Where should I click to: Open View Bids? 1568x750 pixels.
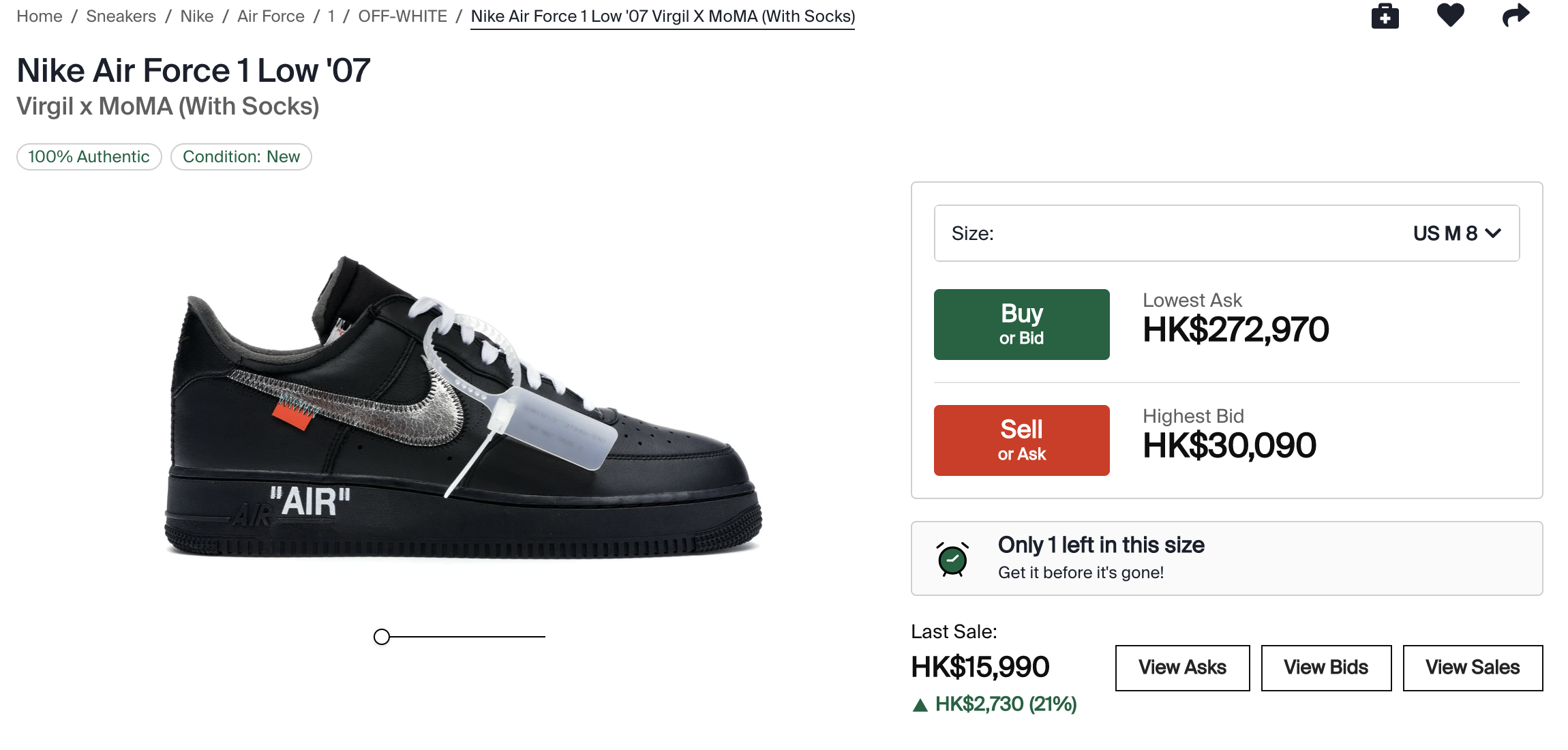click(1326, 667)
